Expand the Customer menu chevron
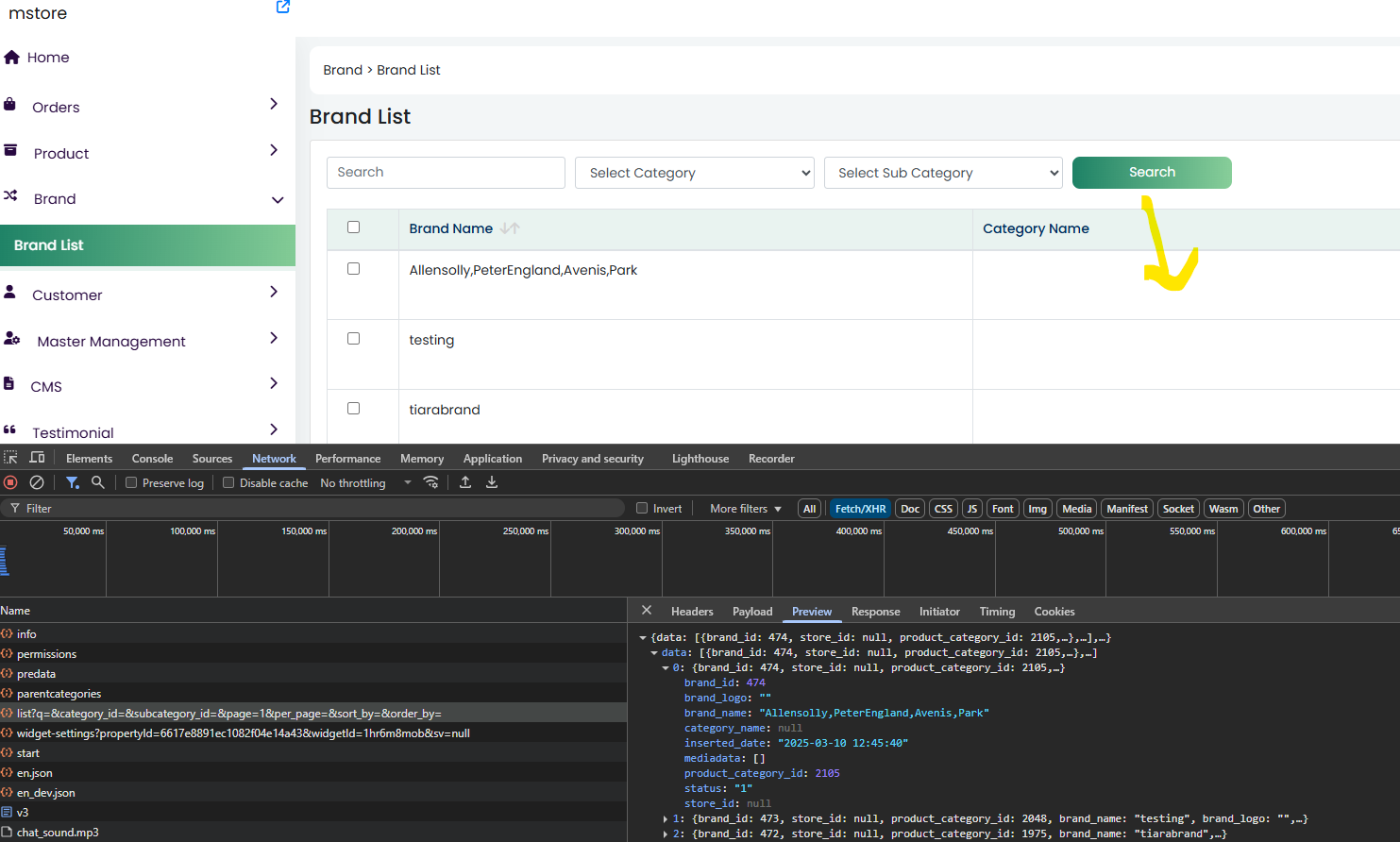Screen dimensions: 1400x842 [274, 292]
